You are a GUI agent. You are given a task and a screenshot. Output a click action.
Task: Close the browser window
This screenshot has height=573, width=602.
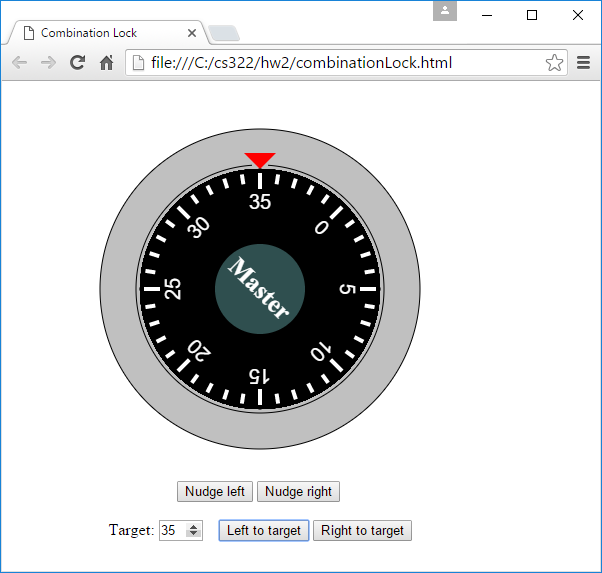pyautogui.click(x=577, y=15)
